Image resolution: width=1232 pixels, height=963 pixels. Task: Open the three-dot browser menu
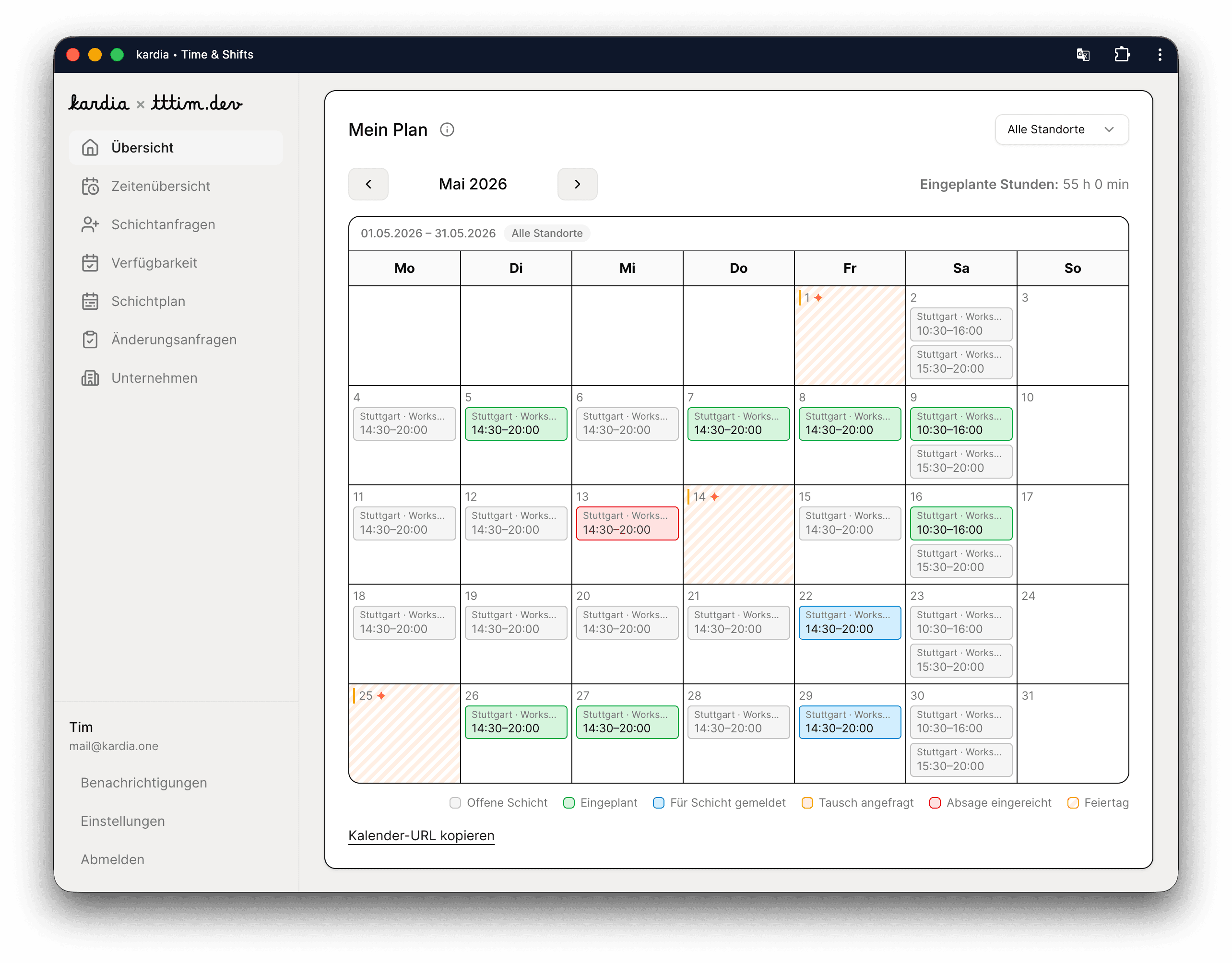[1159, 55]
